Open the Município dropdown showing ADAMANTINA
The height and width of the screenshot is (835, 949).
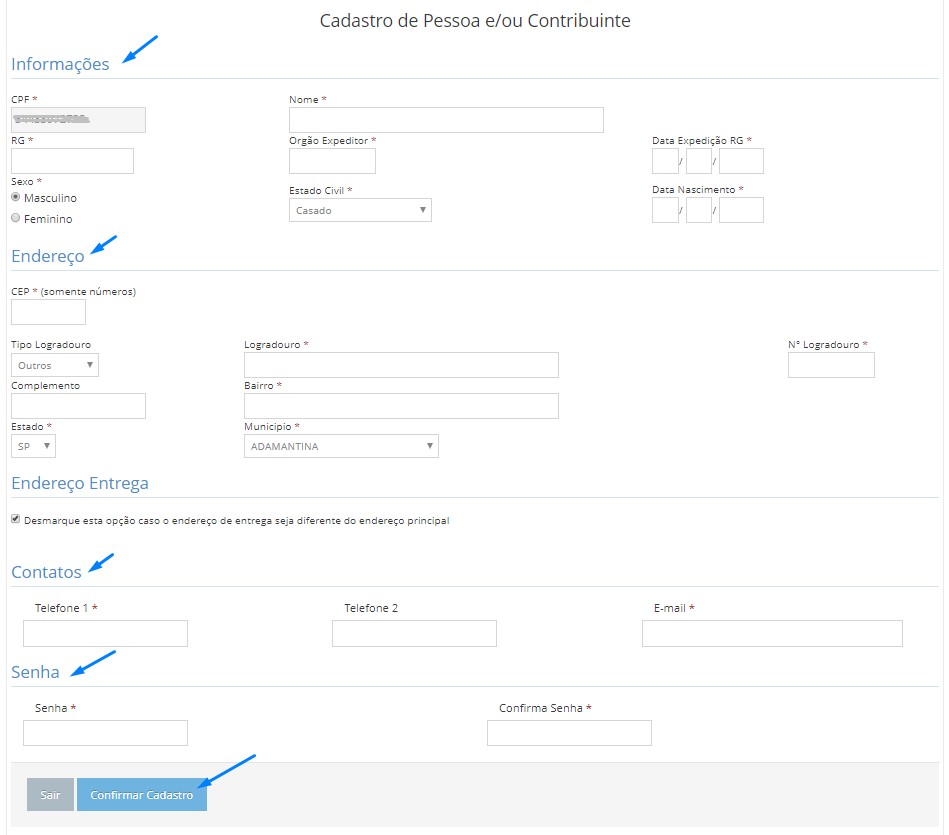pyautogui.click(x=341, y=446)
